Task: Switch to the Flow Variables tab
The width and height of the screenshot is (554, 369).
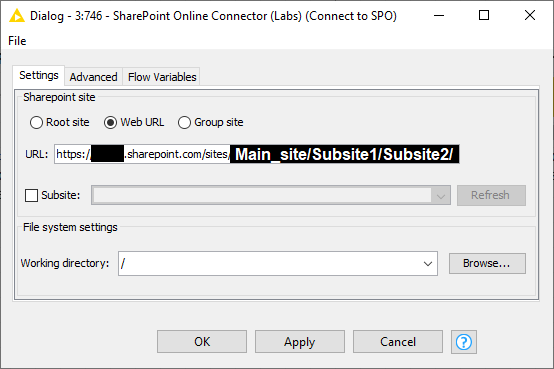Action: click(x=162, y=77)
